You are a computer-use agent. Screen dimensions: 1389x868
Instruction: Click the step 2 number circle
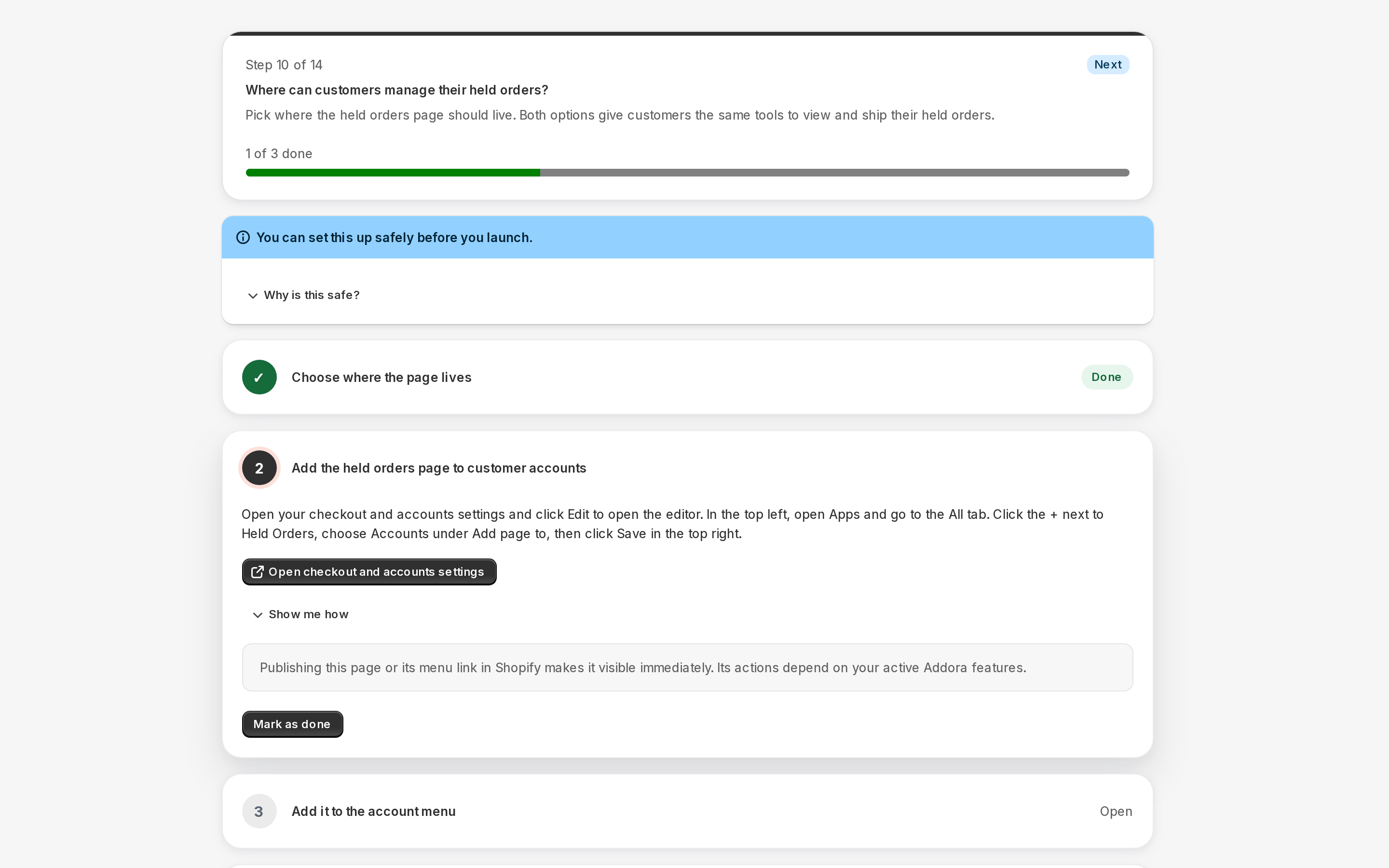[259, 468]
